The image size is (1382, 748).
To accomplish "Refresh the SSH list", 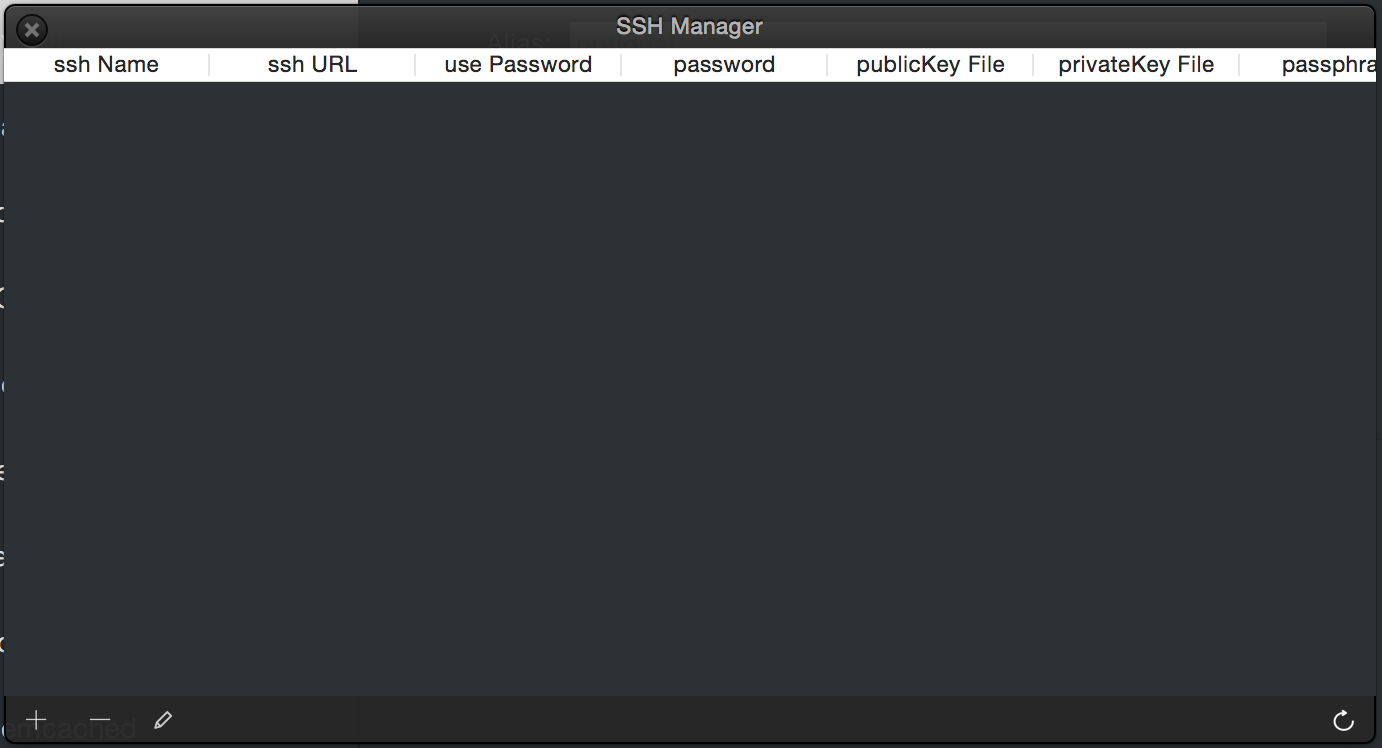I will (x=1344, y=720).
